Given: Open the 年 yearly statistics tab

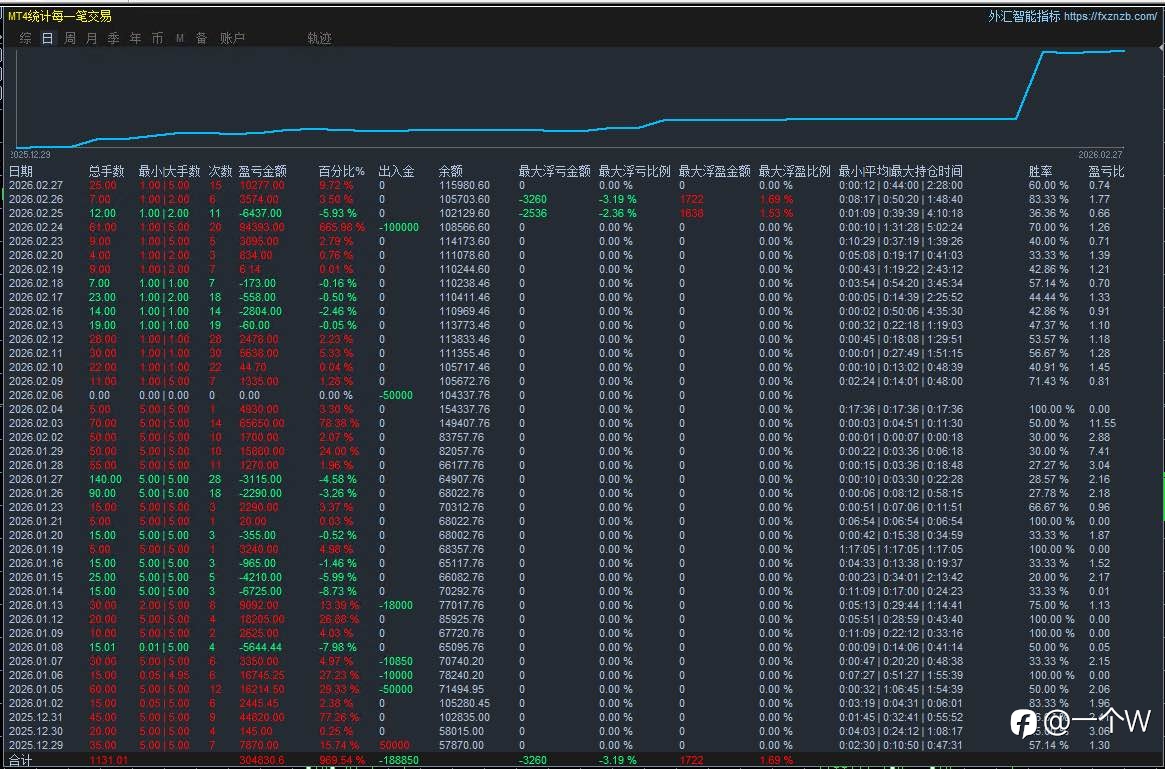Looking at the screenshot, I should (x=136, y=38).
